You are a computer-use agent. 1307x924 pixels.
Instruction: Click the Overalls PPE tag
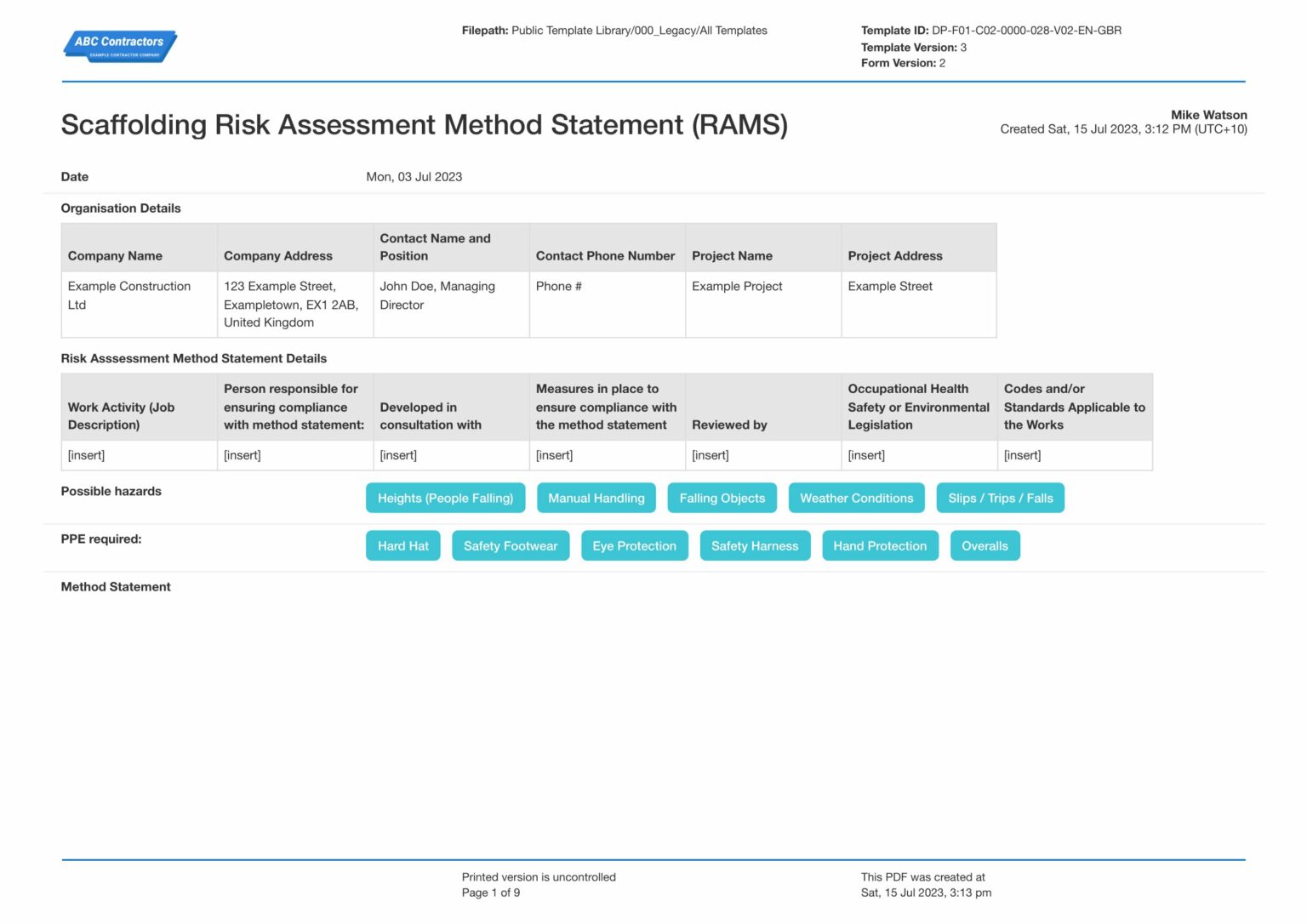click(985, 546)
